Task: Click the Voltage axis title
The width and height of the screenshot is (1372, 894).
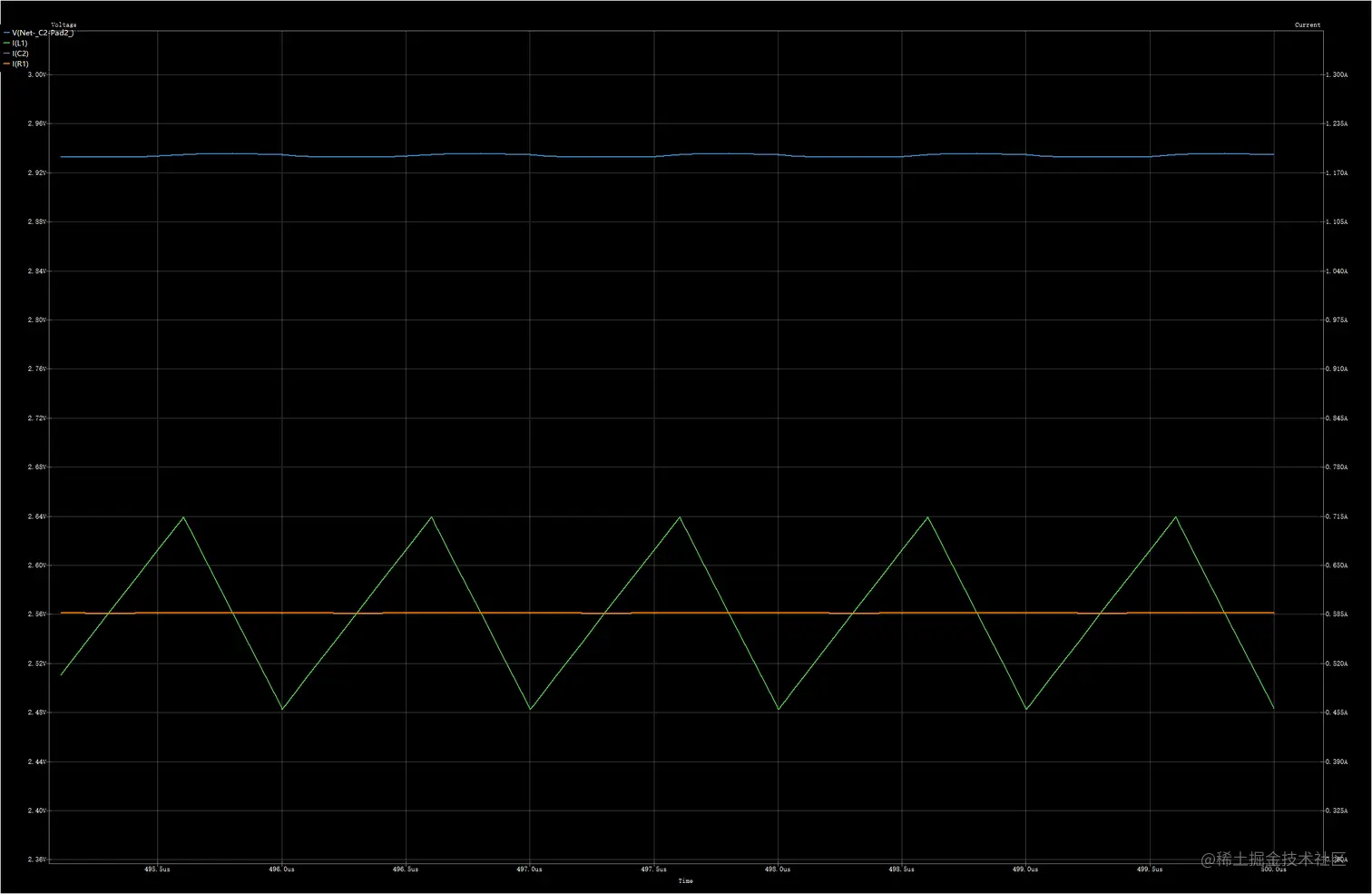Action: [x=64, y=25]
